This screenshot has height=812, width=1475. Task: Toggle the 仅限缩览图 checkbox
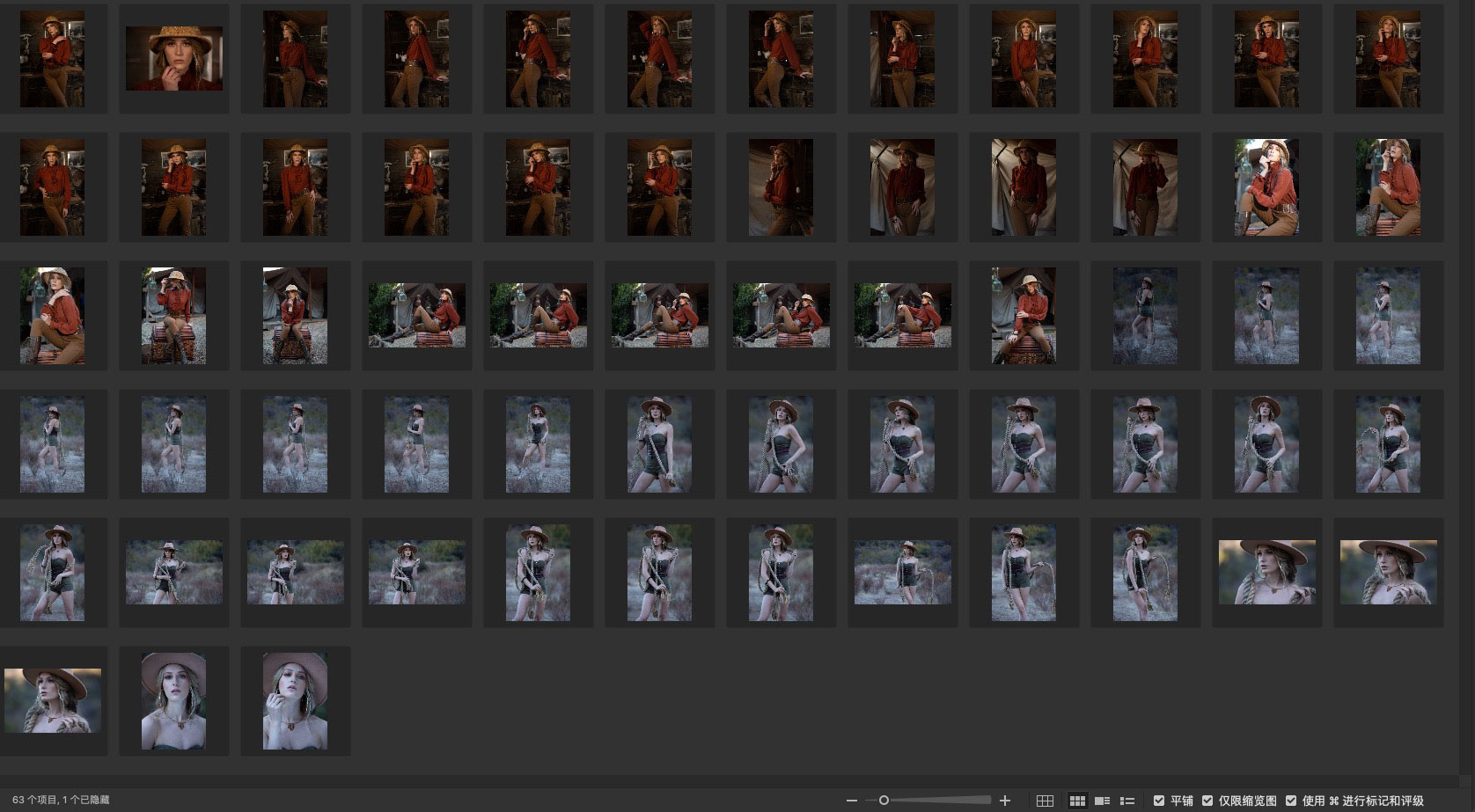1207,801
